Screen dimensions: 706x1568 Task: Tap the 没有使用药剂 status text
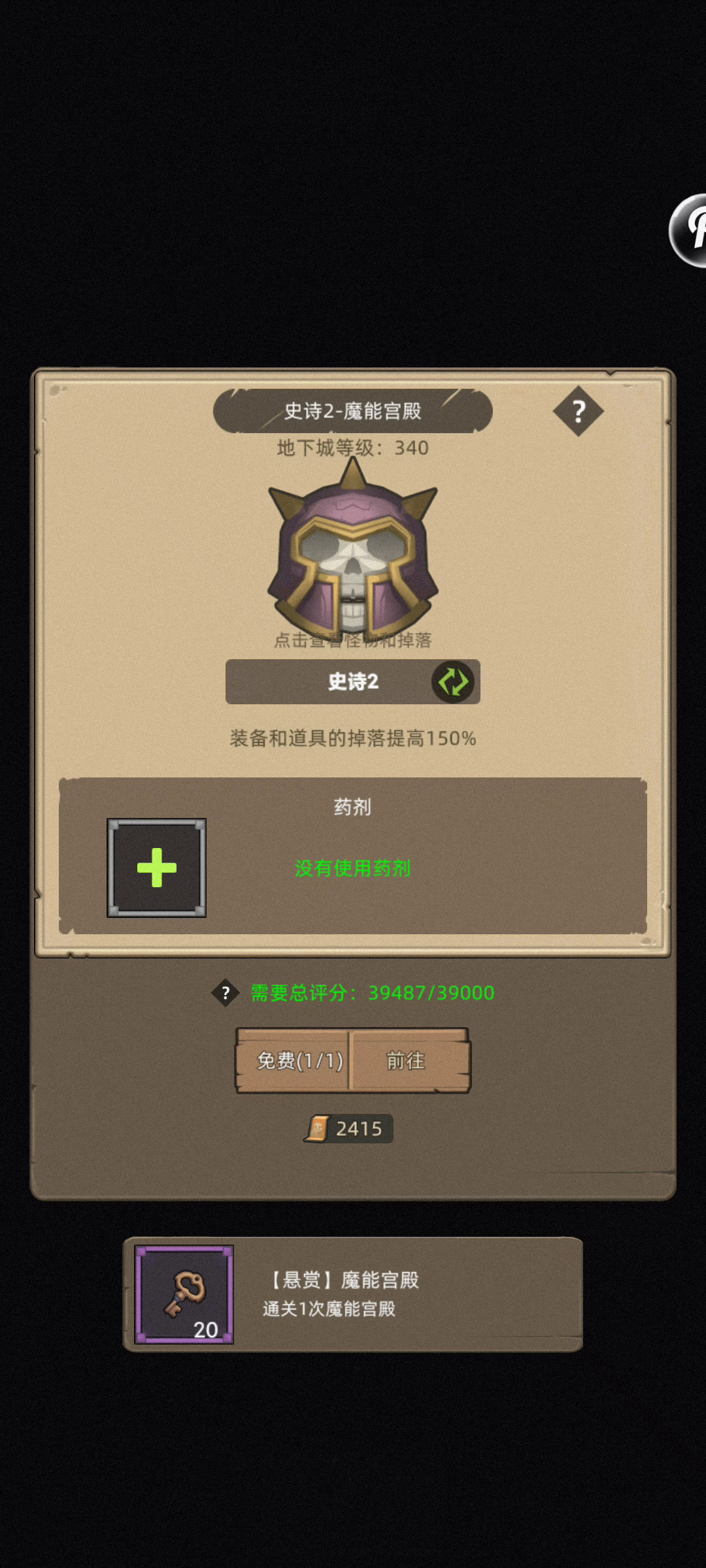tap(353, 868)
